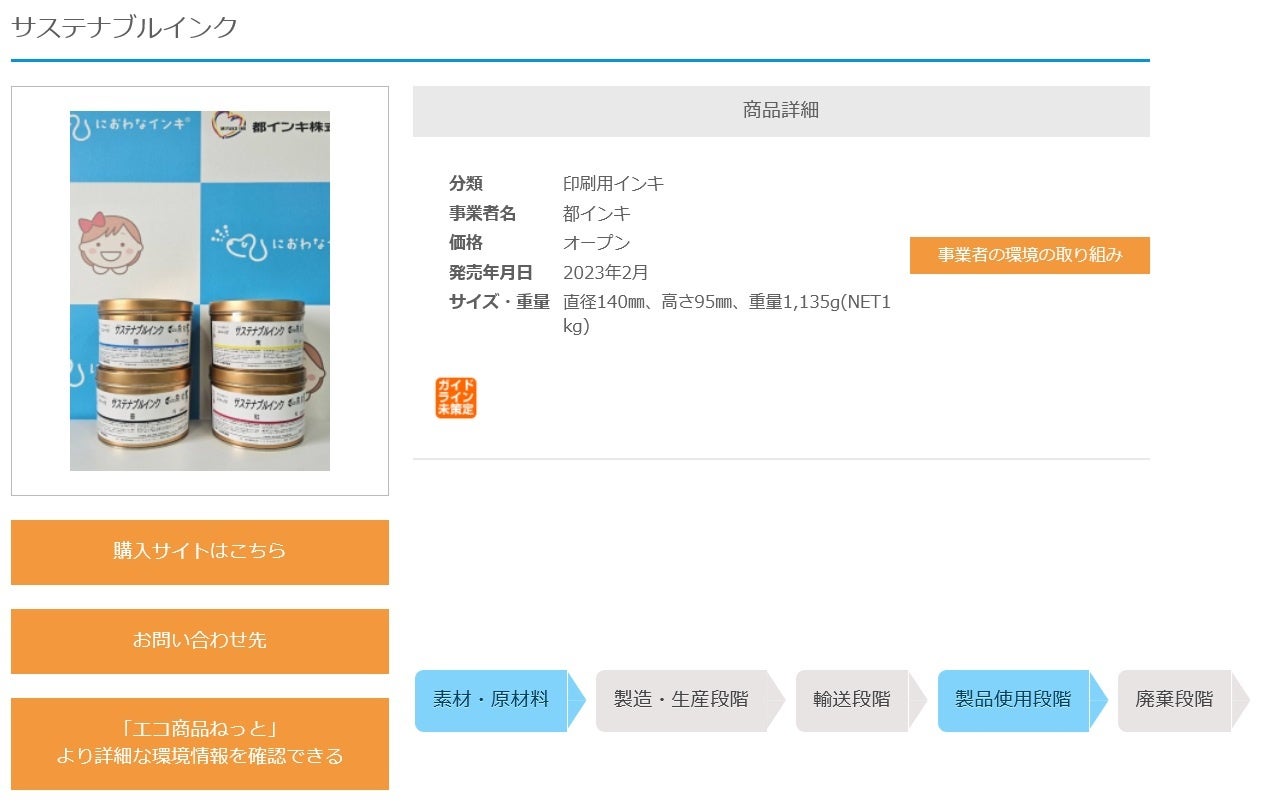
Task: Click the 事業者名 label
Action: [x=483, y=214]
